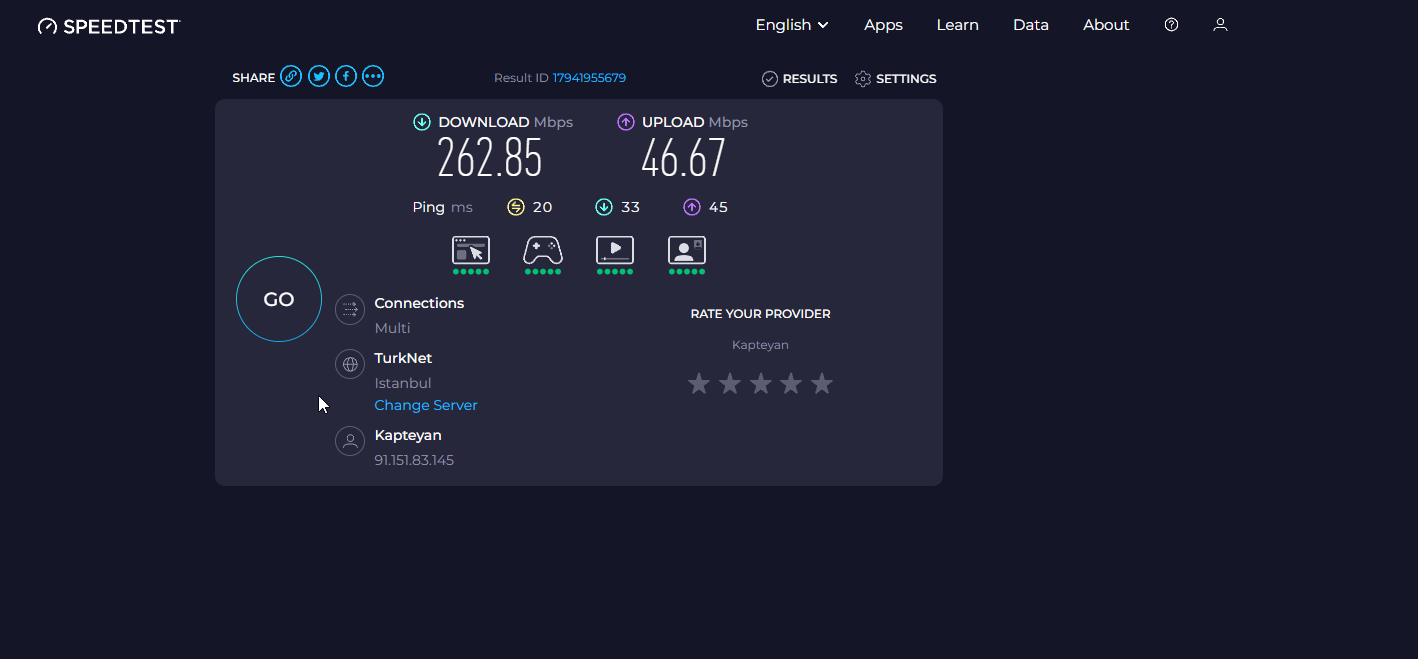
Task: Rate provider five stars
Action: pos(822,384)
